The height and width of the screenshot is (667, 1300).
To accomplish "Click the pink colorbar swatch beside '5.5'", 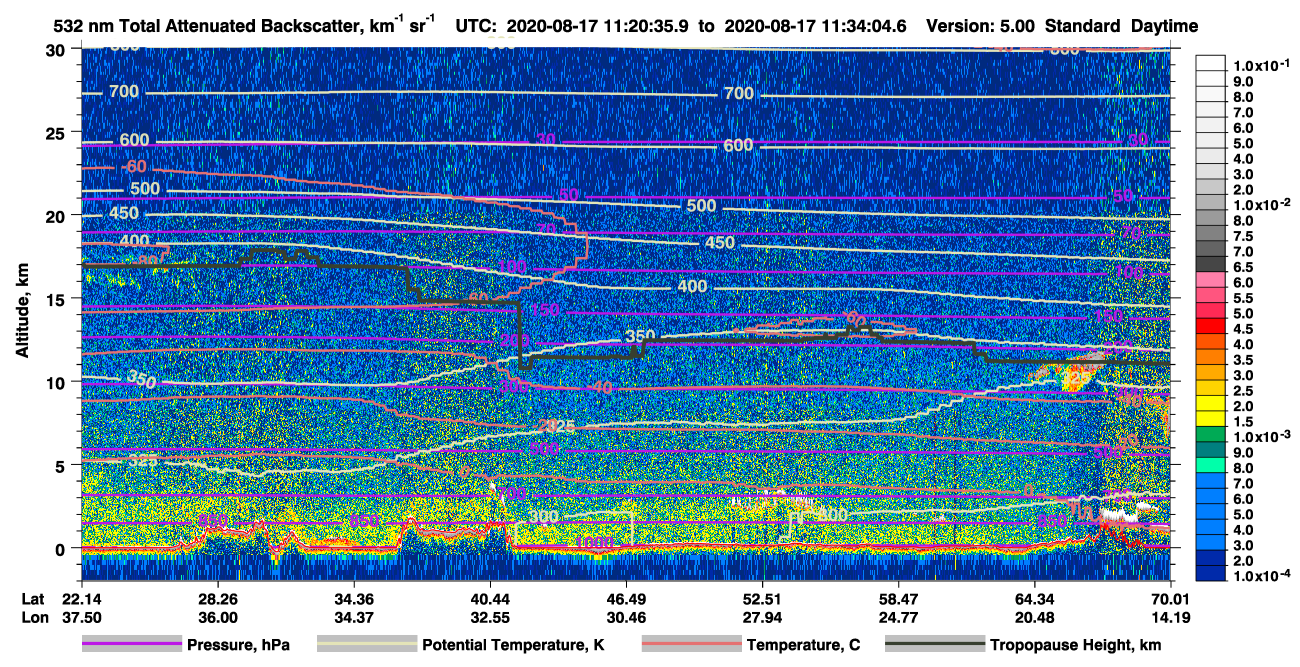I will tap(1210, 297).
